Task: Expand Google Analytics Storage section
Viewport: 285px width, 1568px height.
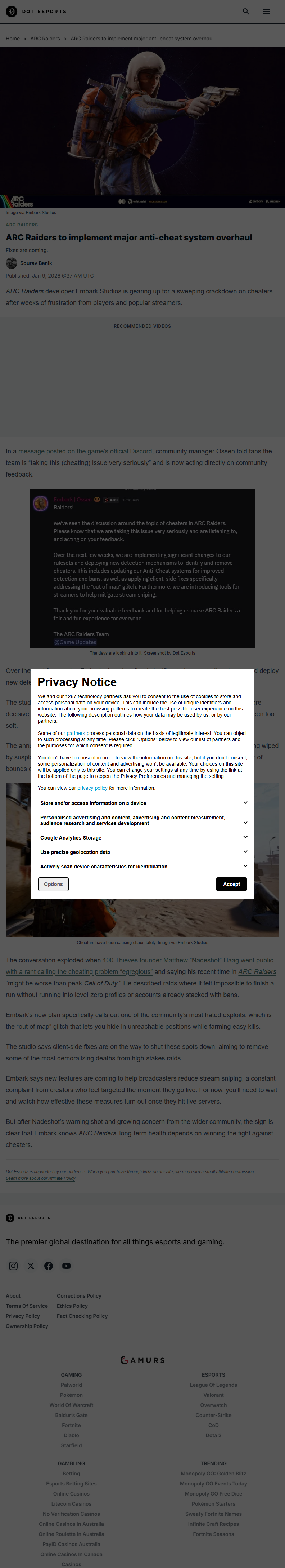Action: 245,837
